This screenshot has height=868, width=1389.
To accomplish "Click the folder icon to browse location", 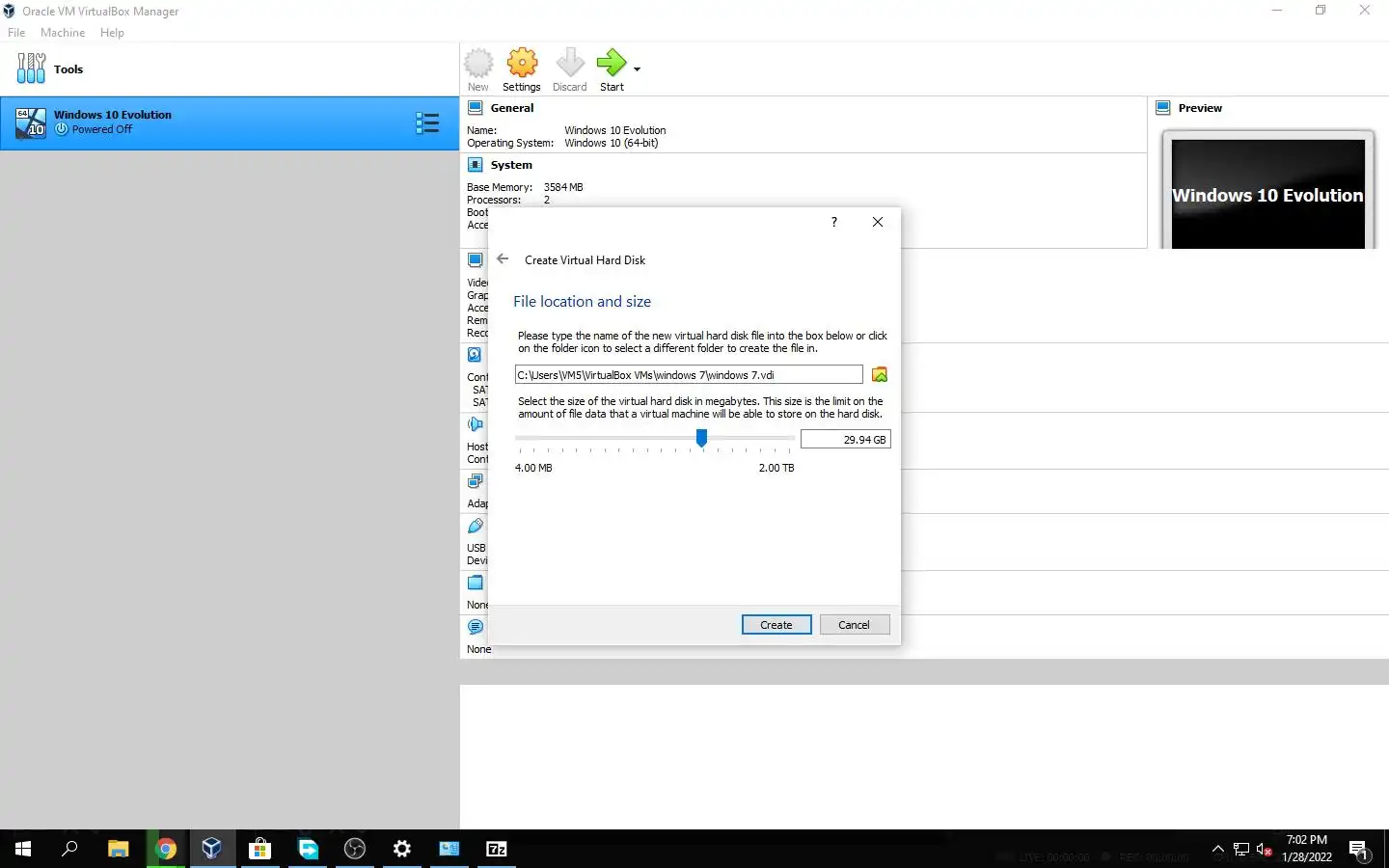I will (x=880, y=375).
